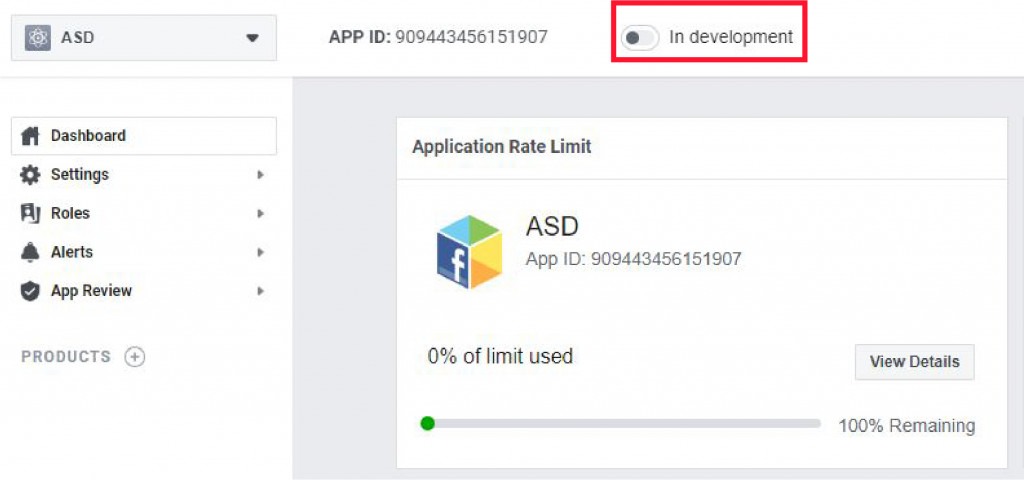Open the Alerts menu item

click(144, 252)
